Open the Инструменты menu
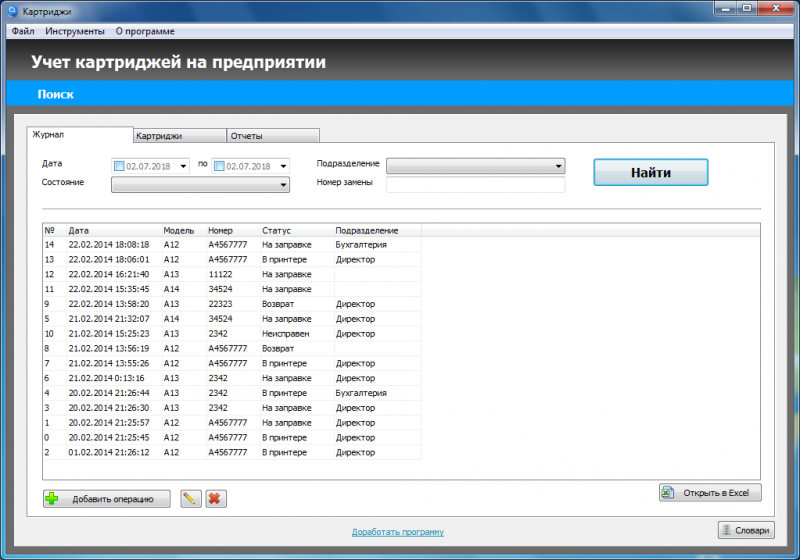The height and width of the screenshot is (560, 800). pyautogui.click(x=74, y=31)
